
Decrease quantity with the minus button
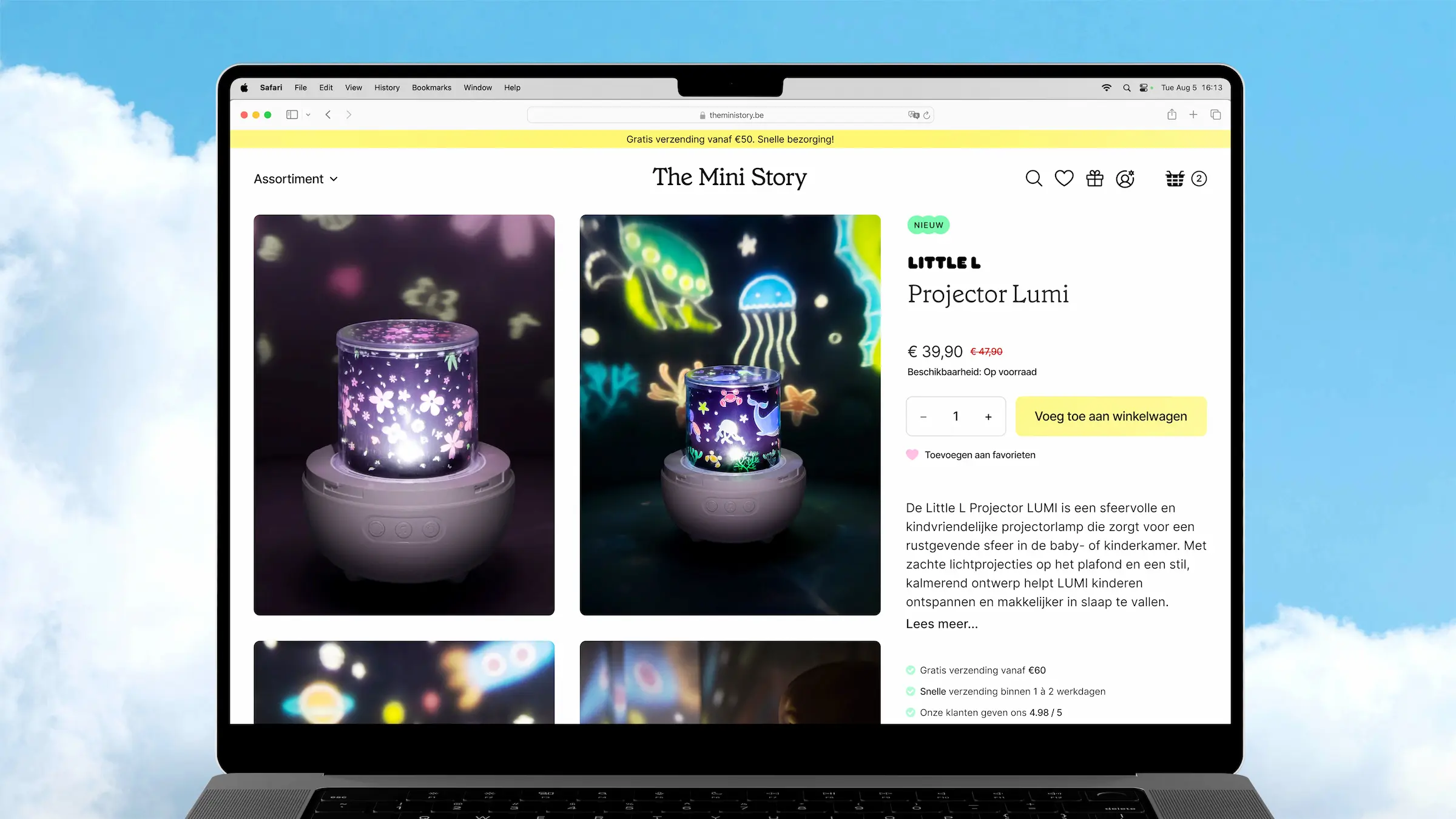[x=923, y=417]
